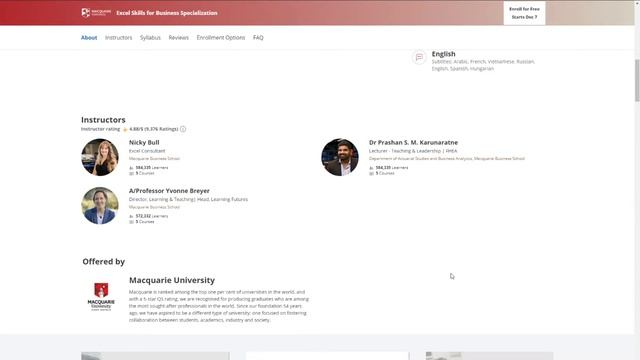The image size is (640, 360).
Task: Open the Syllabus tab
Action: (x=150, y=38)
